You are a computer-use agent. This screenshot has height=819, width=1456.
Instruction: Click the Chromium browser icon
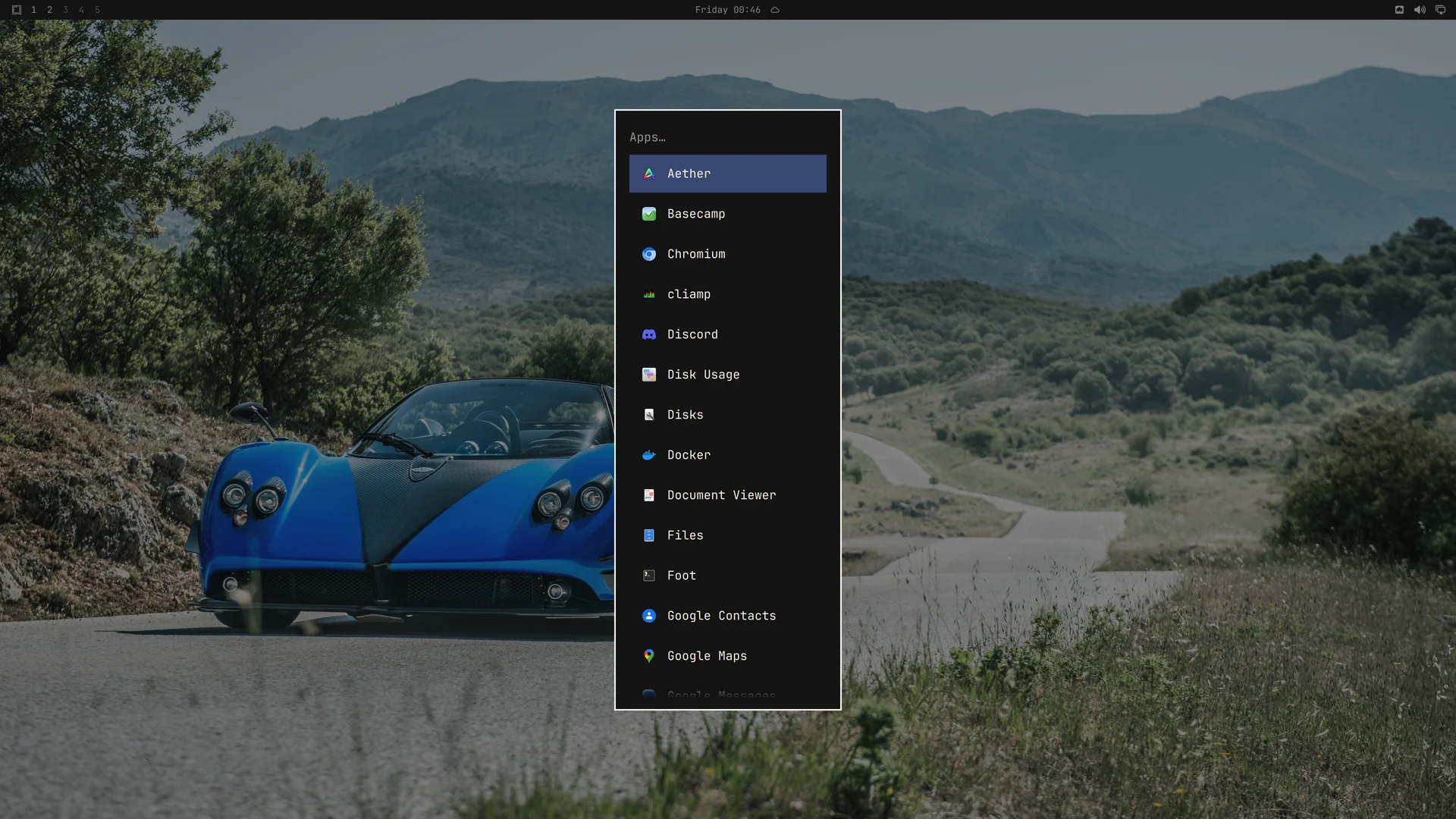(x=649, y=254)
